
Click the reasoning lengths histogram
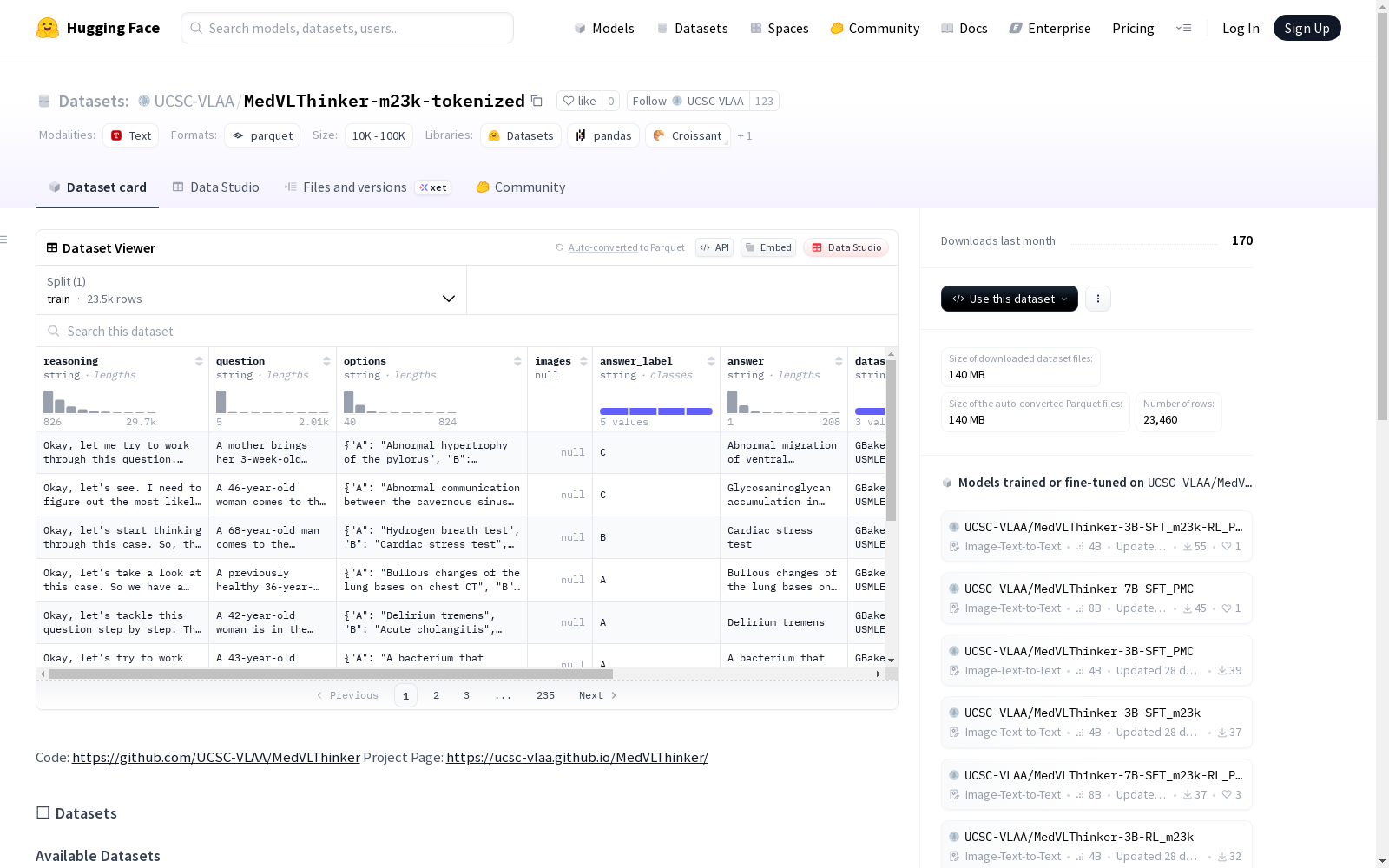[100, 401]
